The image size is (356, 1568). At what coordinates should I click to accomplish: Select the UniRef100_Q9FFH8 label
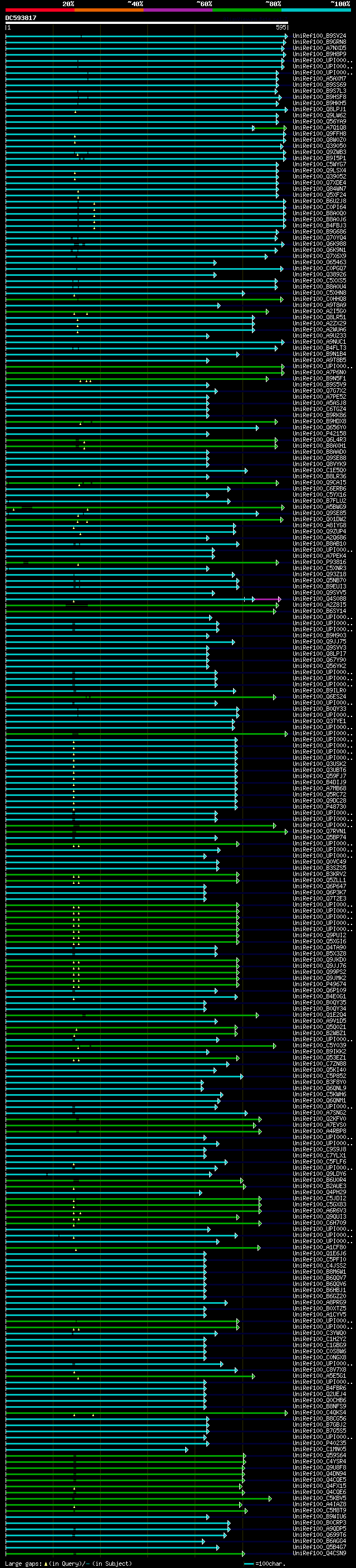coord(319,135)
